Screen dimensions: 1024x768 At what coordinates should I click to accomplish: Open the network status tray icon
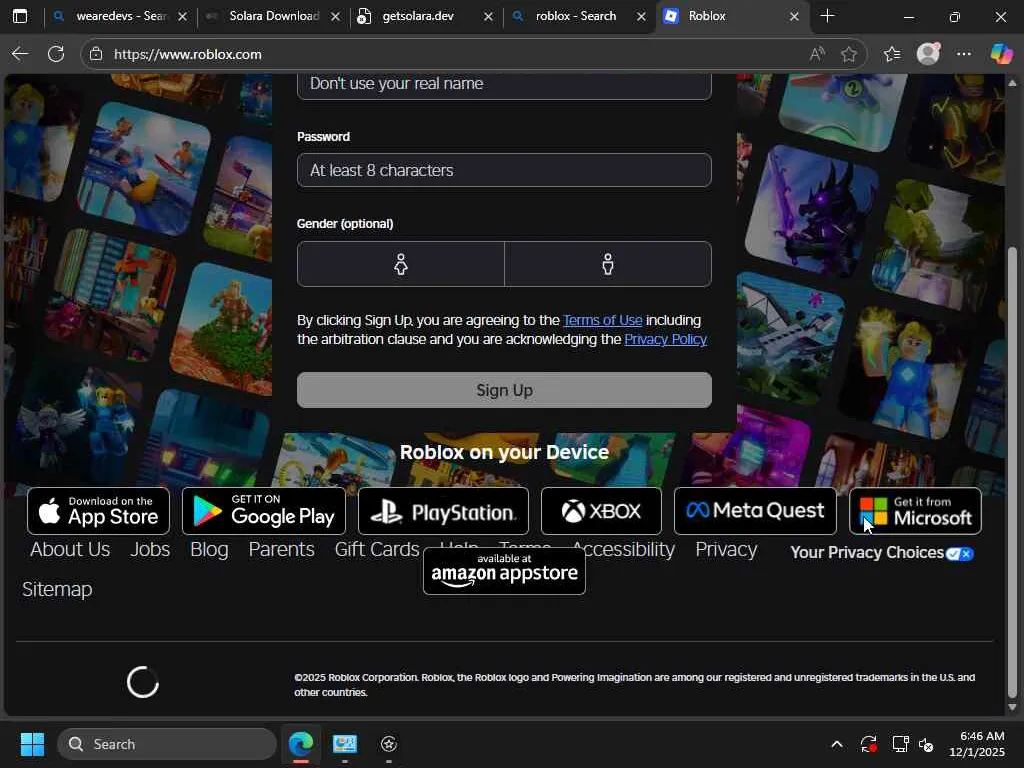pyautogui.click(x=901, y=744)
